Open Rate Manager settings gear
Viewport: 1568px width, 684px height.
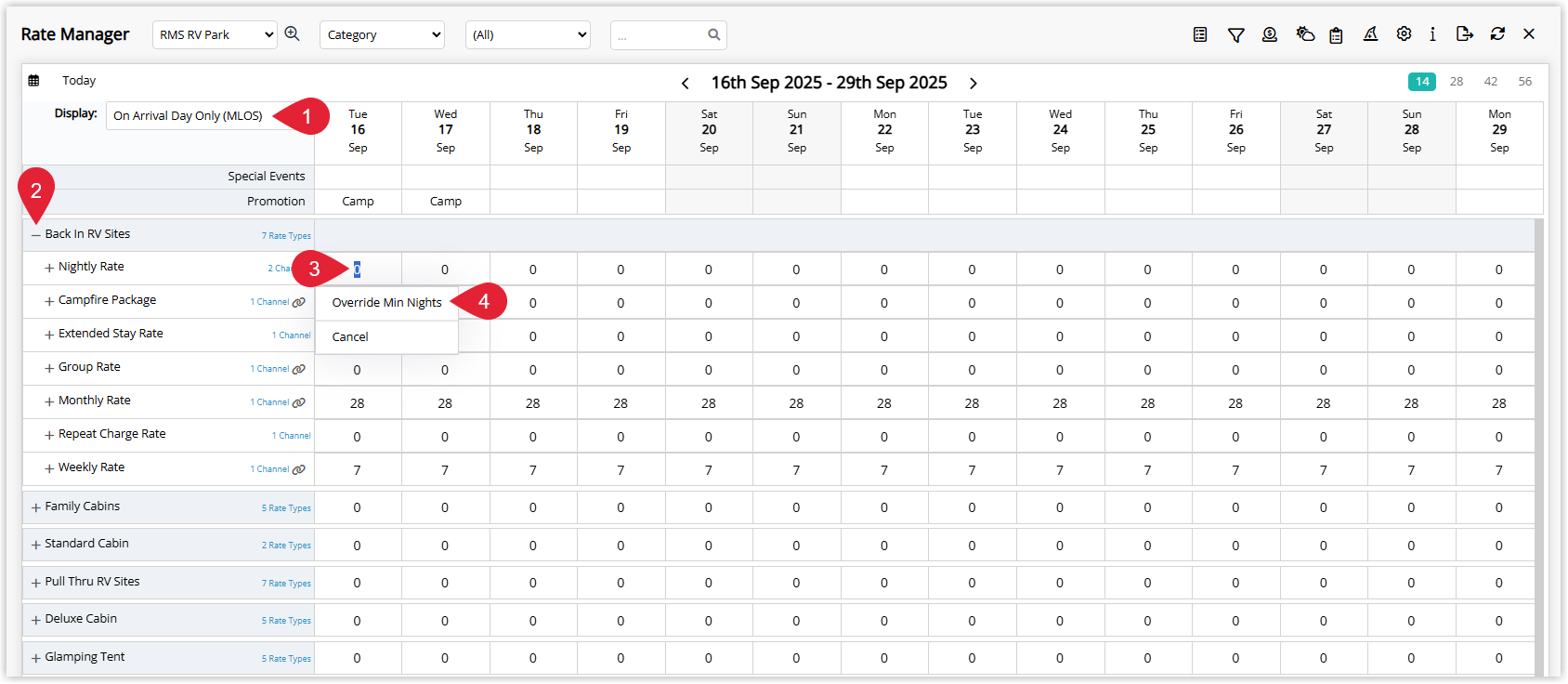coord(1404,33)
